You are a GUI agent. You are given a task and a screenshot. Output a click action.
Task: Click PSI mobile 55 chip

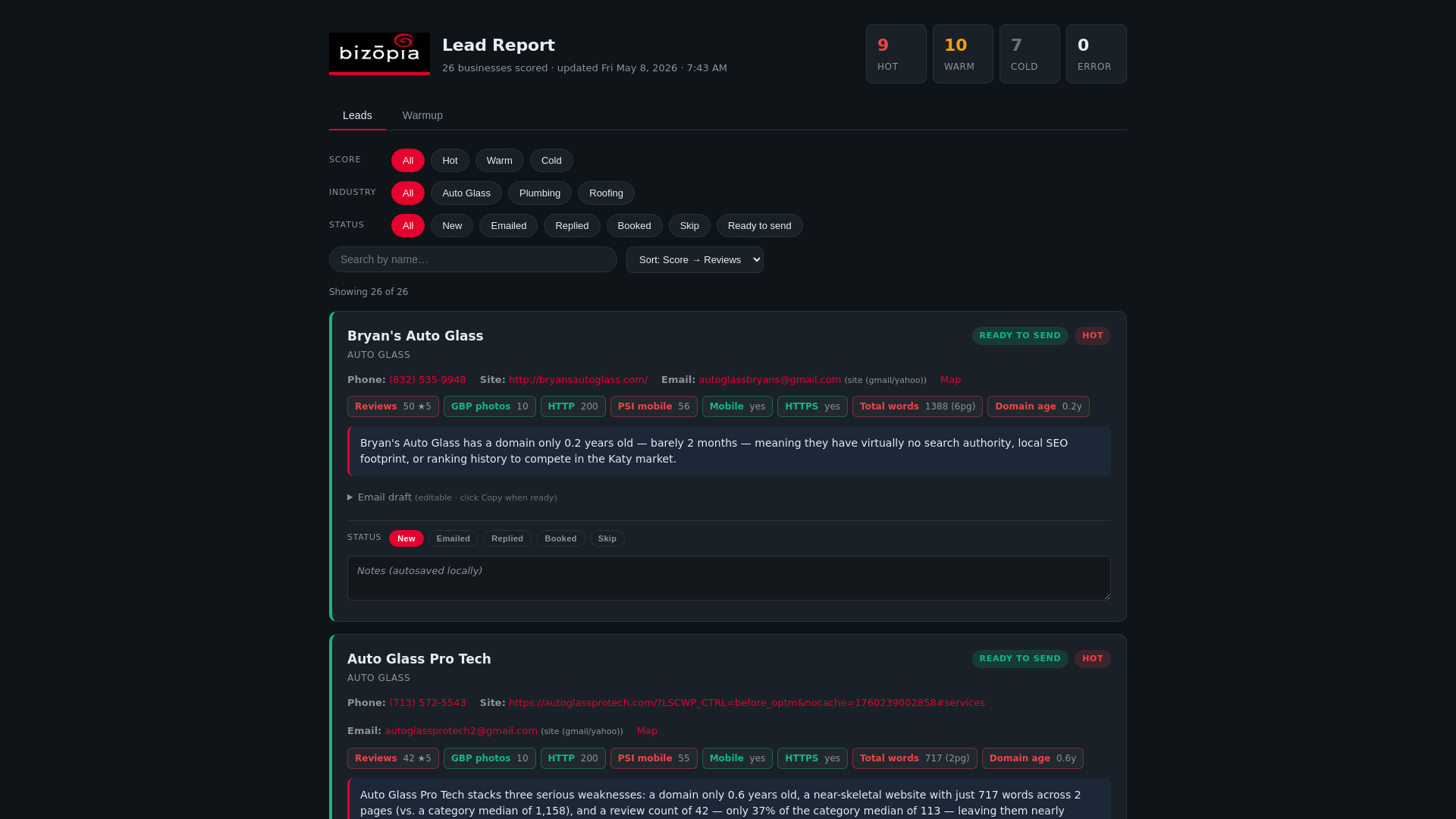(x=654, y=758)
